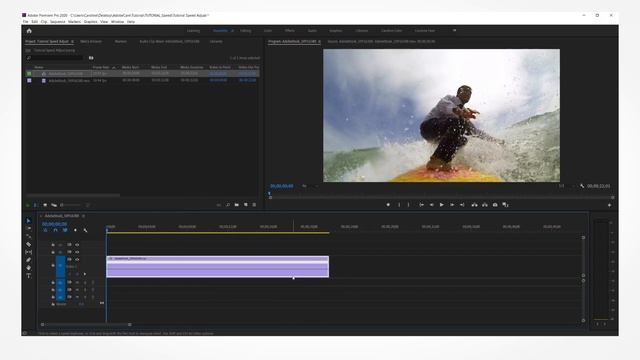Click the purple clip in timeline
Image resolution: width=640 pixels, height=360 pixels.
click(x=218, y=267)
